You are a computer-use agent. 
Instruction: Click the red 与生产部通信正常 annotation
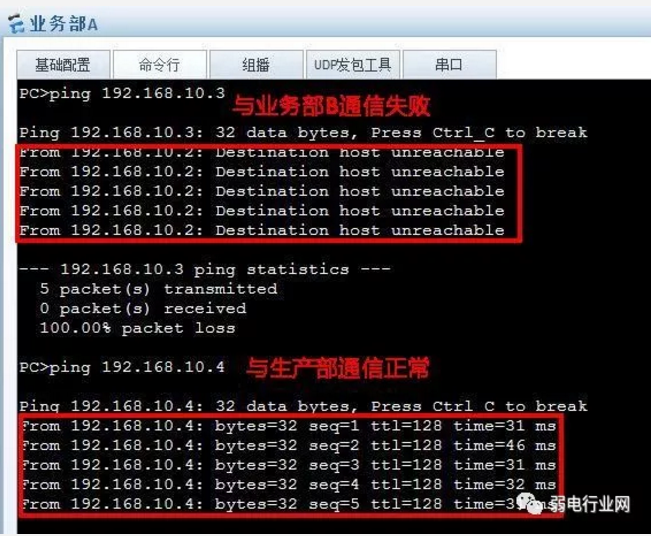click(338, 368)
